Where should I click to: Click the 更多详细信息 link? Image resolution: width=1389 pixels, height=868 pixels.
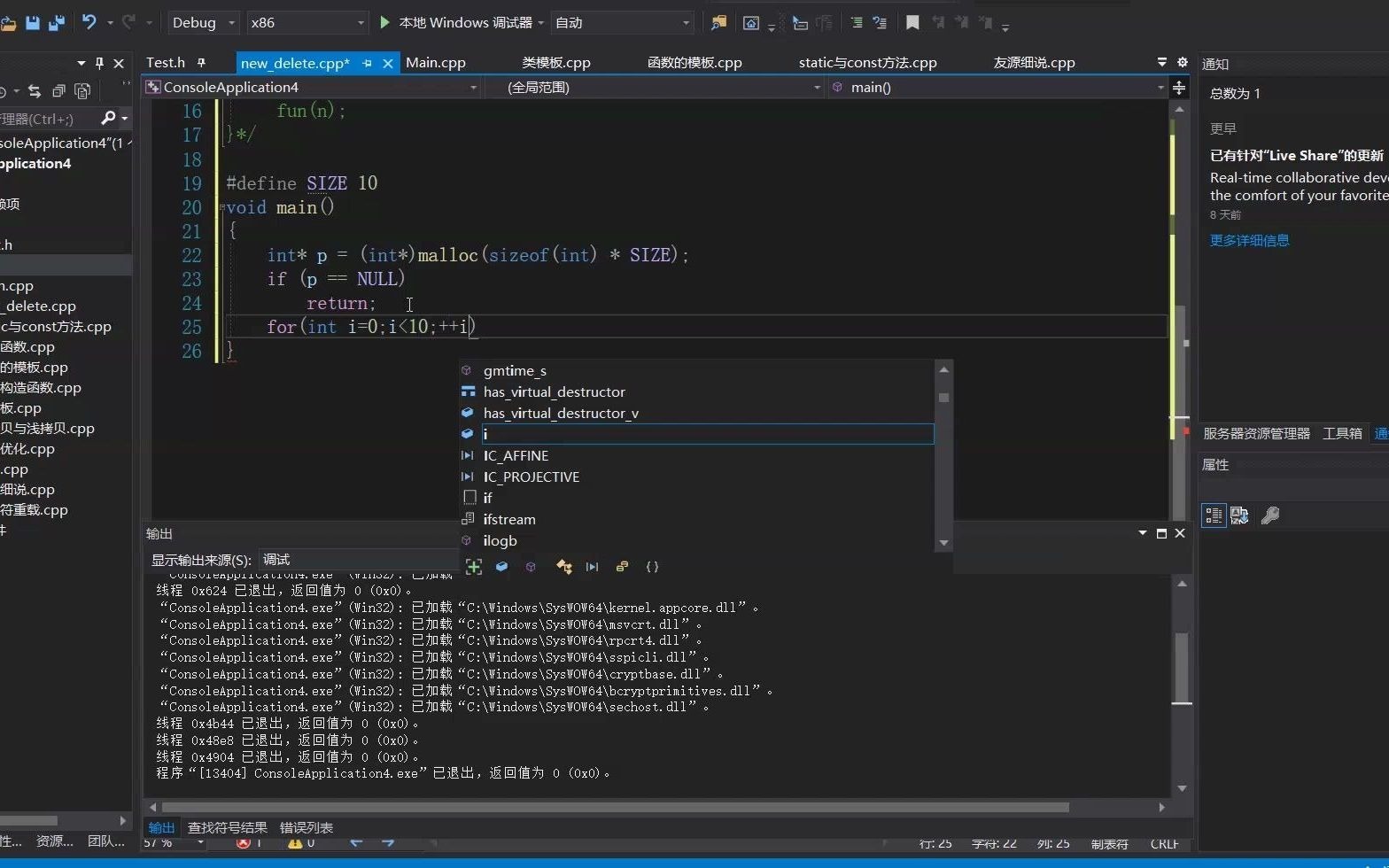[x=1249, y=240]
